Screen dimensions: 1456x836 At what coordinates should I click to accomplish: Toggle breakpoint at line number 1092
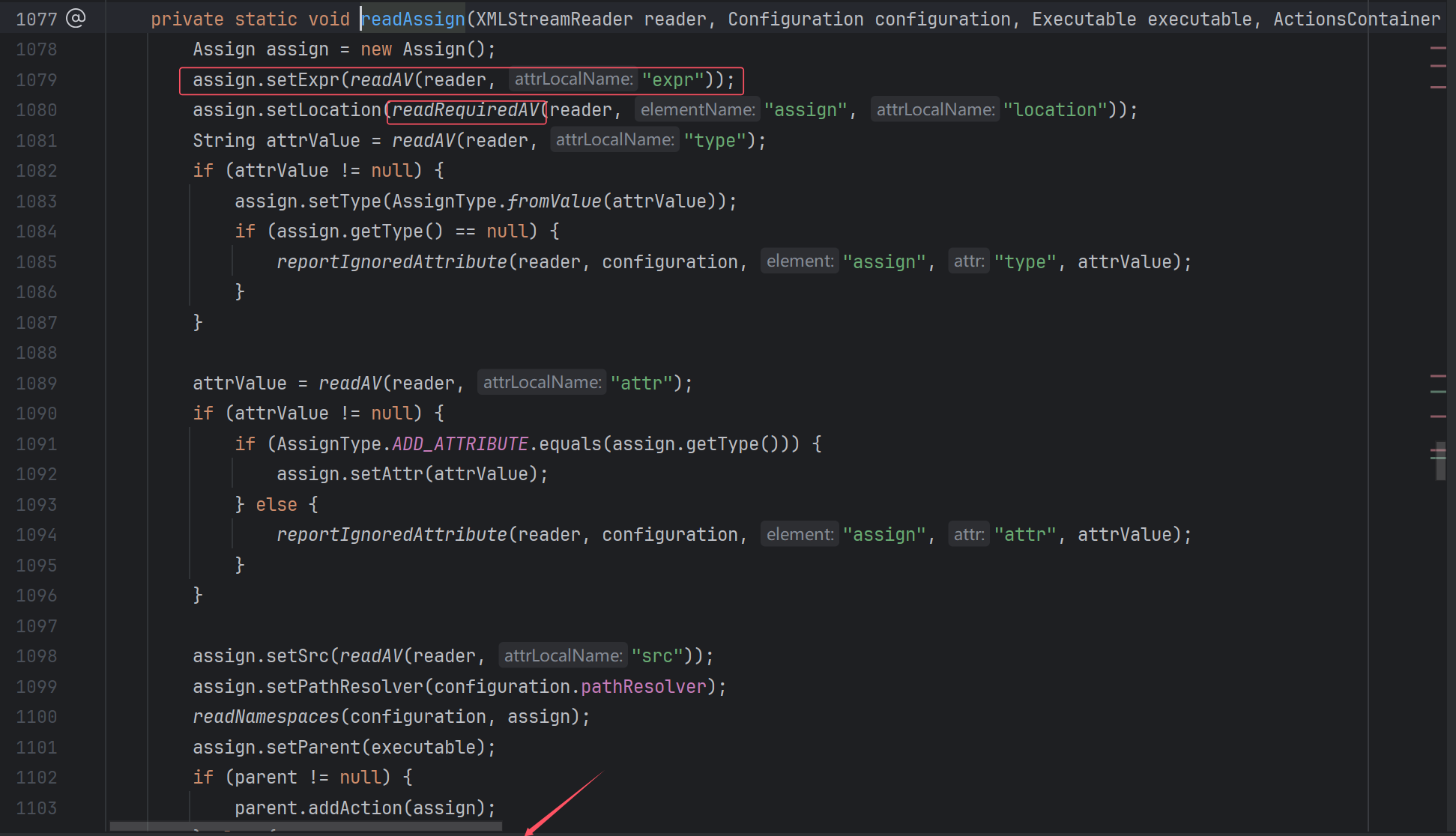[37, 474]
